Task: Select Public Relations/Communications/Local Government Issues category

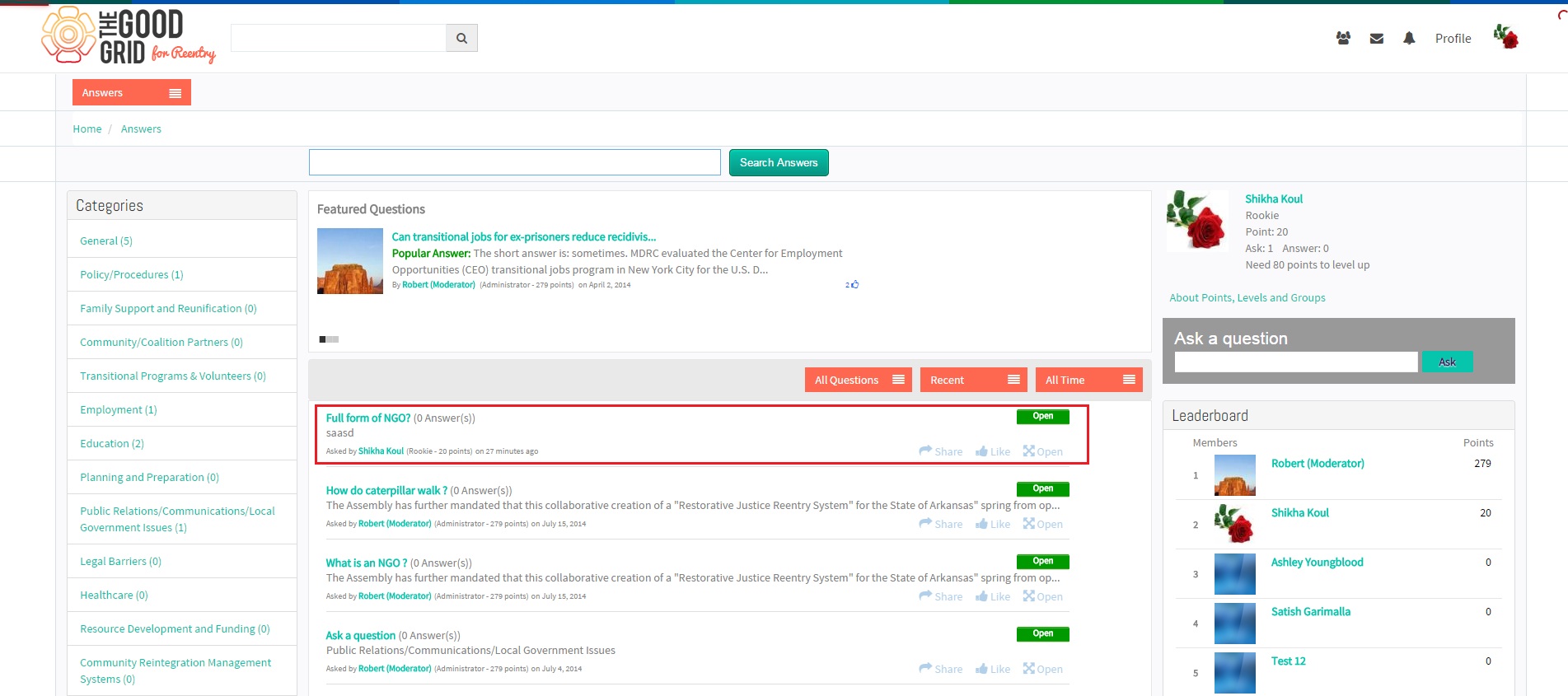Action: [177, 520]
